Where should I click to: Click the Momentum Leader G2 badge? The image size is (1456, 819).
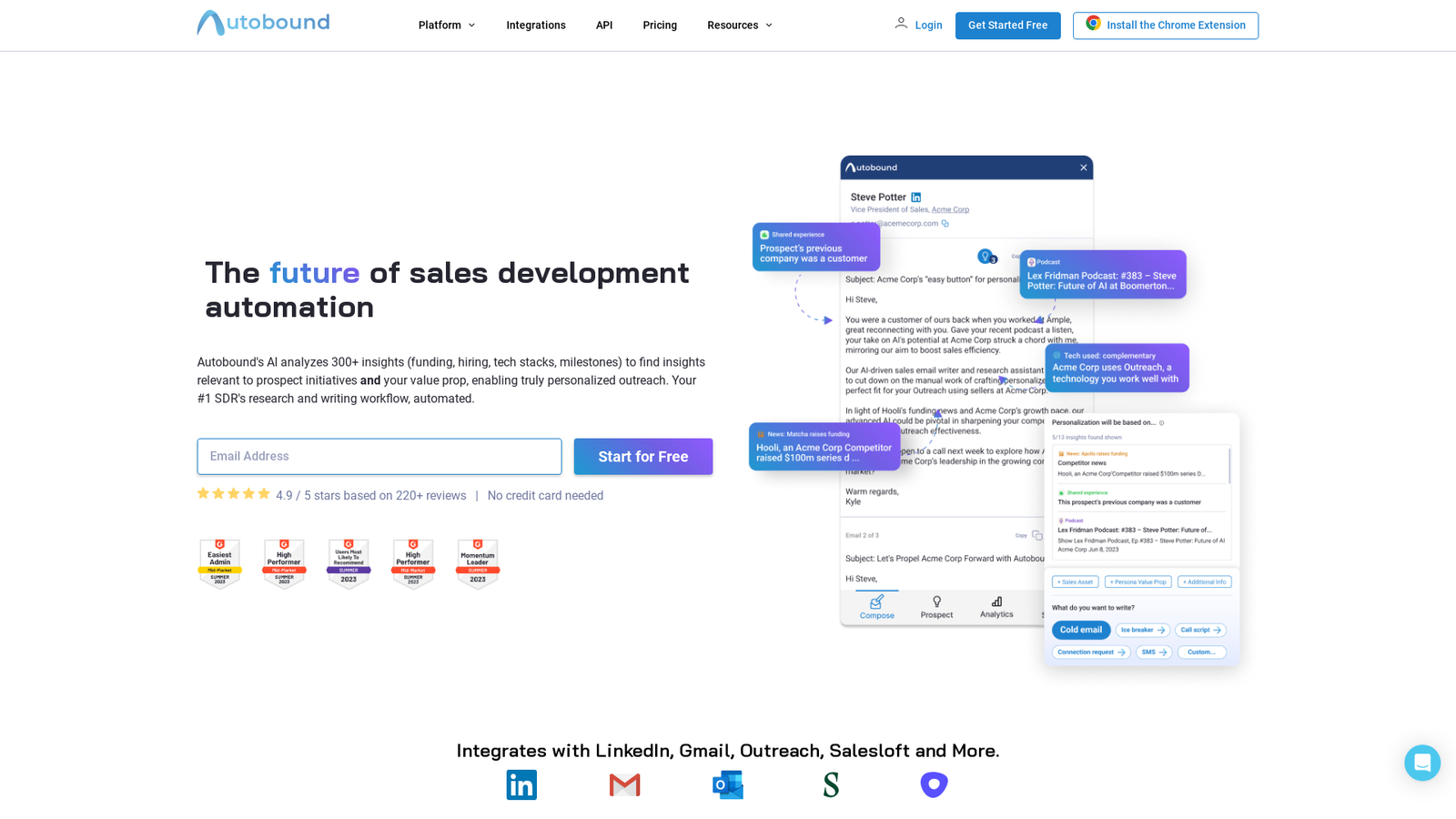click(x=478, y=564)
